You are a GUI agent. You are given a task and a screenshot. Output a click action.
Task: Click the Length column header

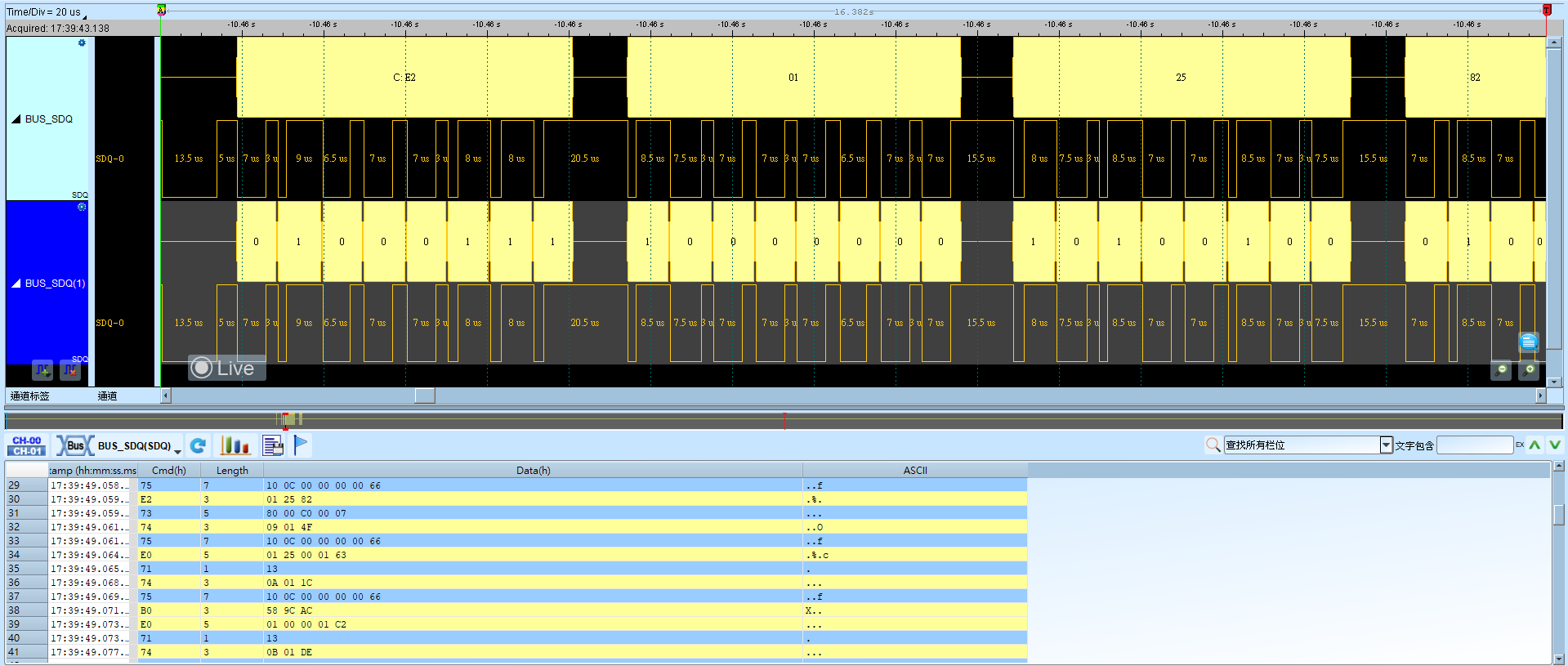click(232, 471)
